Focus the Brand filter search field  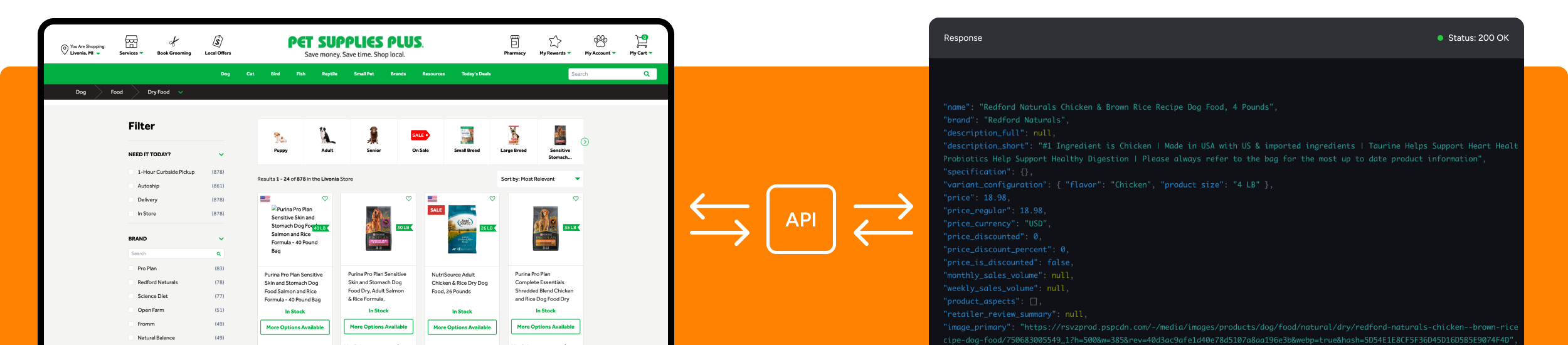click(176, 253)
